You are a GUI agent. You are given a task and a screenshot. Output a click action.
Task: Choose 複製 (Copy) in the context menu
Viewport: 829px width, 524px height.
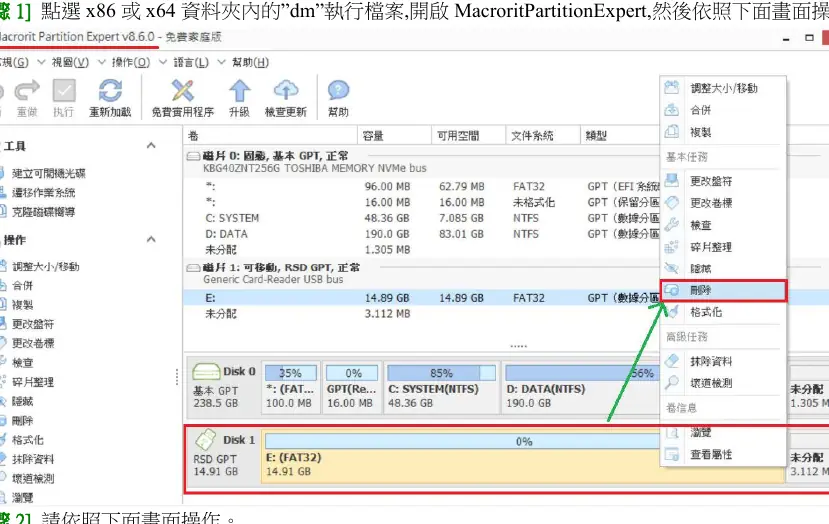pos(723,132)
